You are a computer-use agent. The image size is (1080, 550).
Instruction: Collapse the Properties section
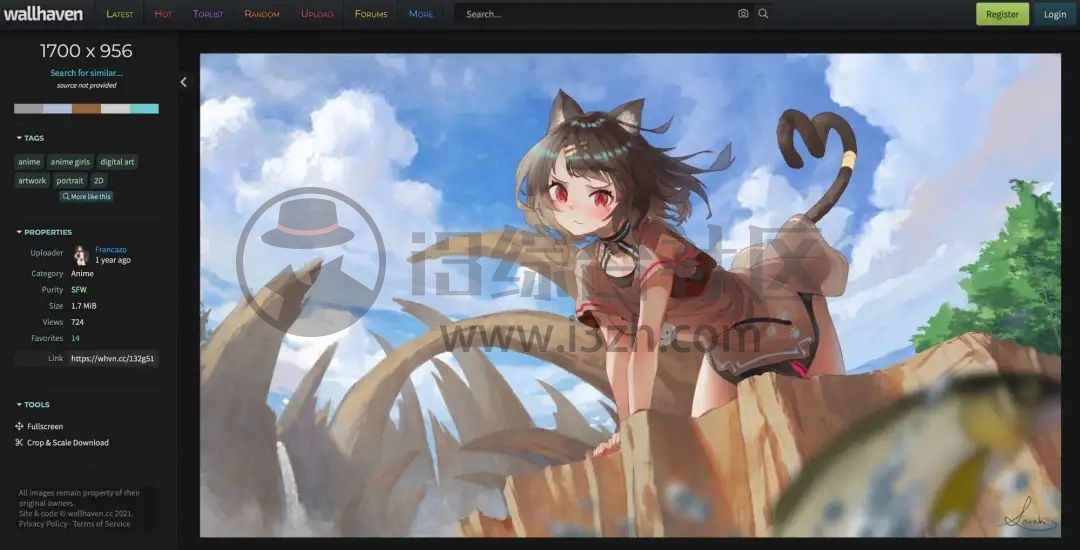point(44,232)
